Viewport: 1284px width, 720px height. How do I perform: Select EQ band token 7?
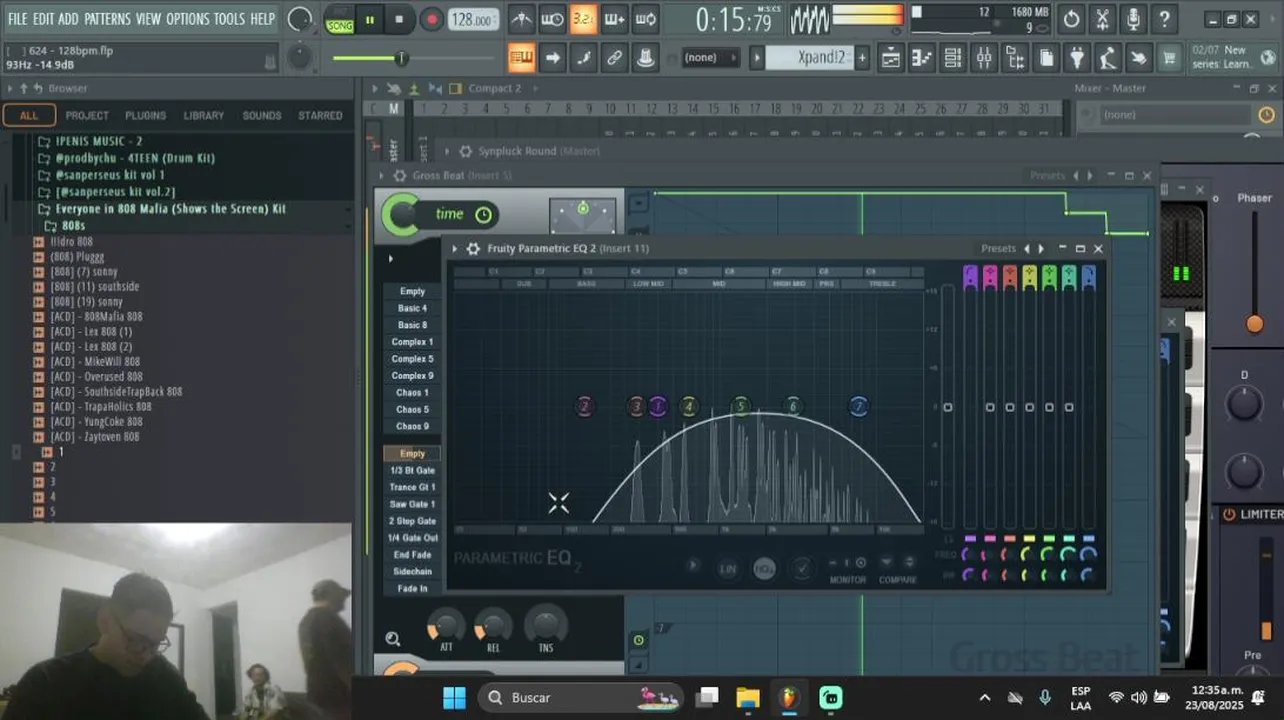[858, 406]
